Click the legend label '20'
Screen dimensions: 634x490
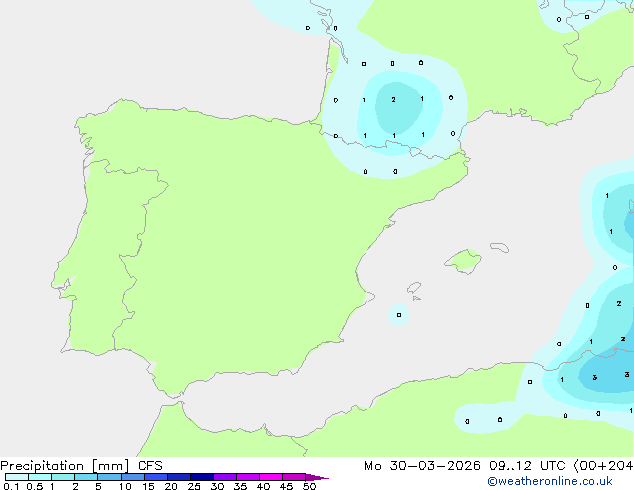[x=171, y=486]
